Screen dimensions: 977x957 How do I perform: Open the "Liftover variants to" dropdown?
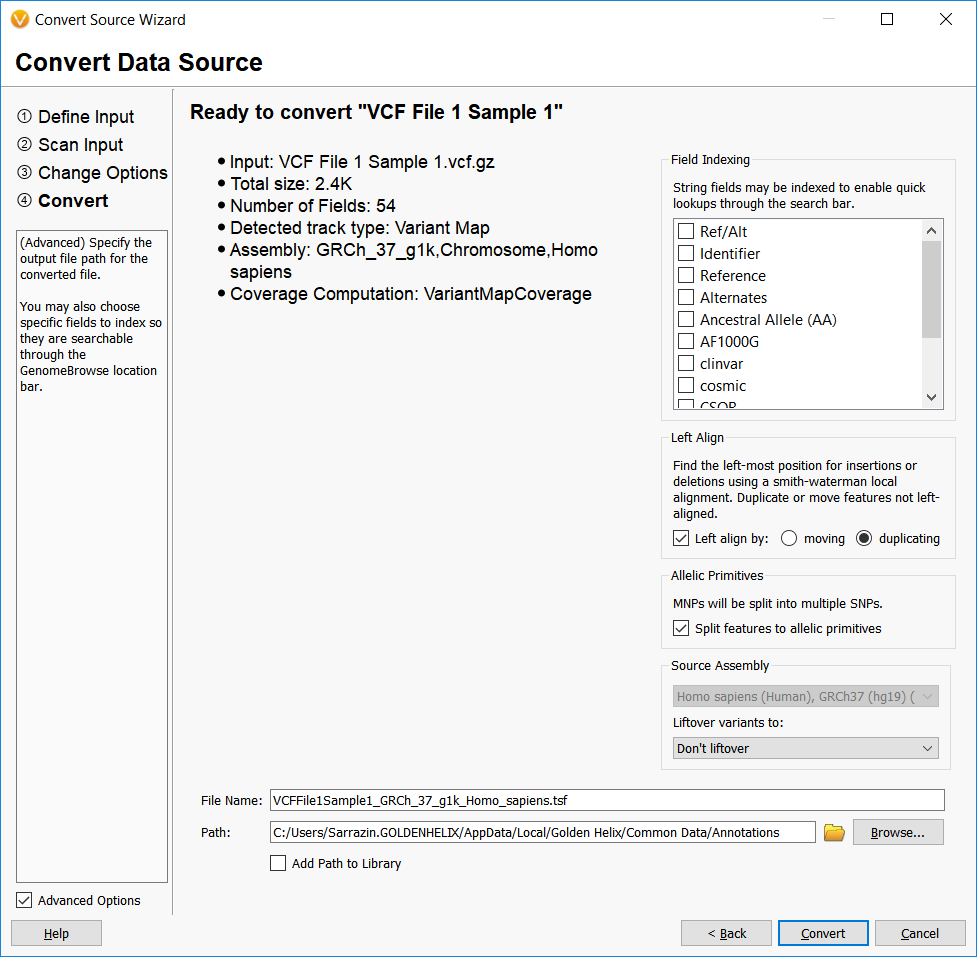tap(805, 747)
